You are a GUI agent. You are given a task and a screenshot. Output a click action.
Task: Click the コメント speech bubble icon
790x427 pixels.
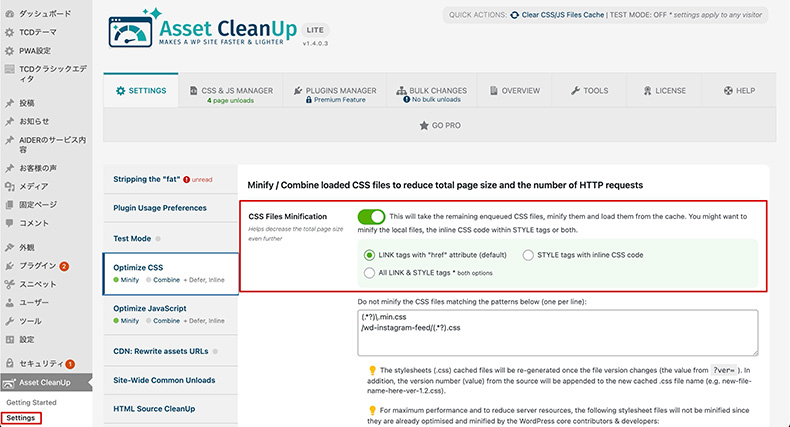tap(10, 223)
